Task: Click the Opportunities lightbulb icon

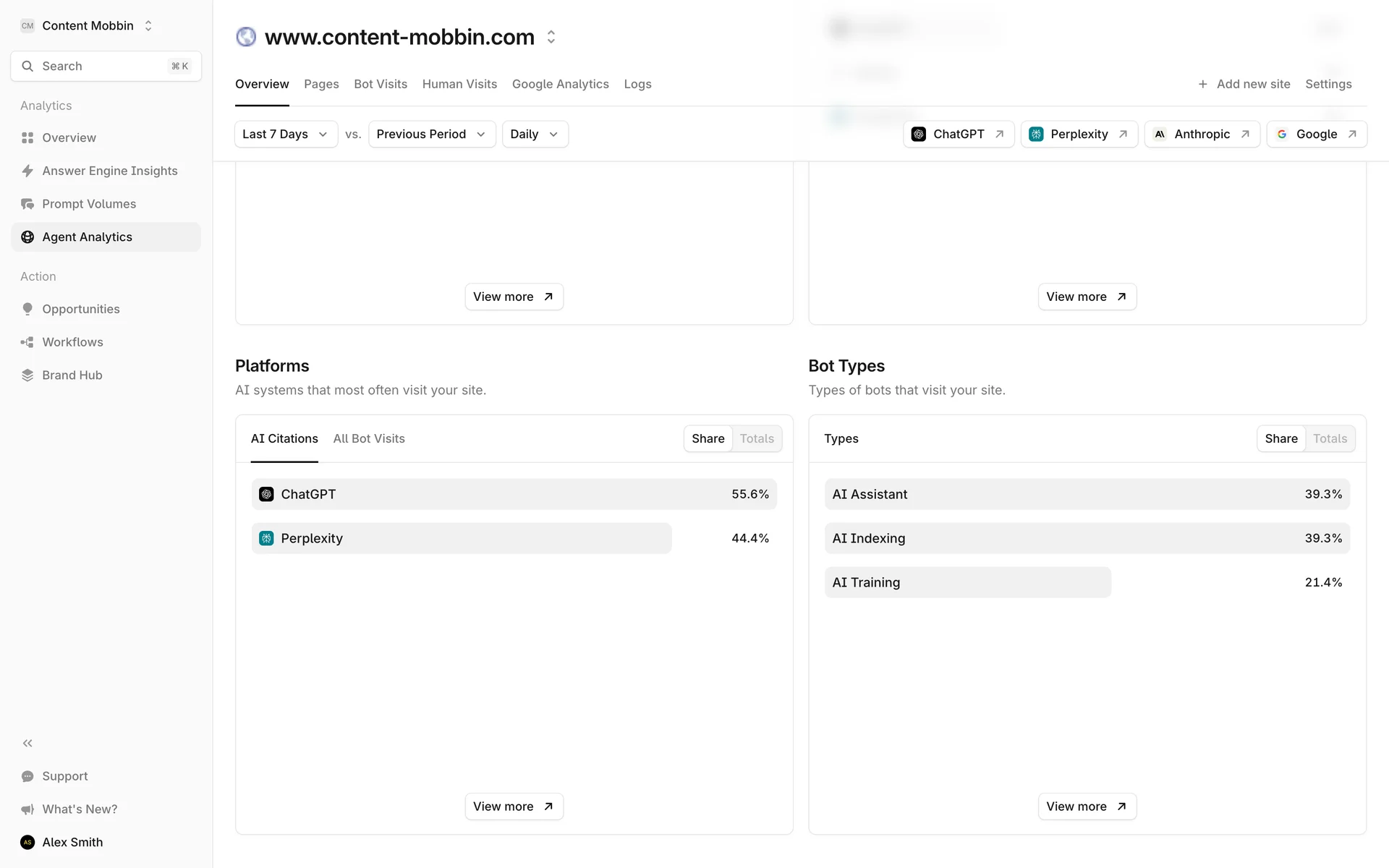Action: pos(27,309)
